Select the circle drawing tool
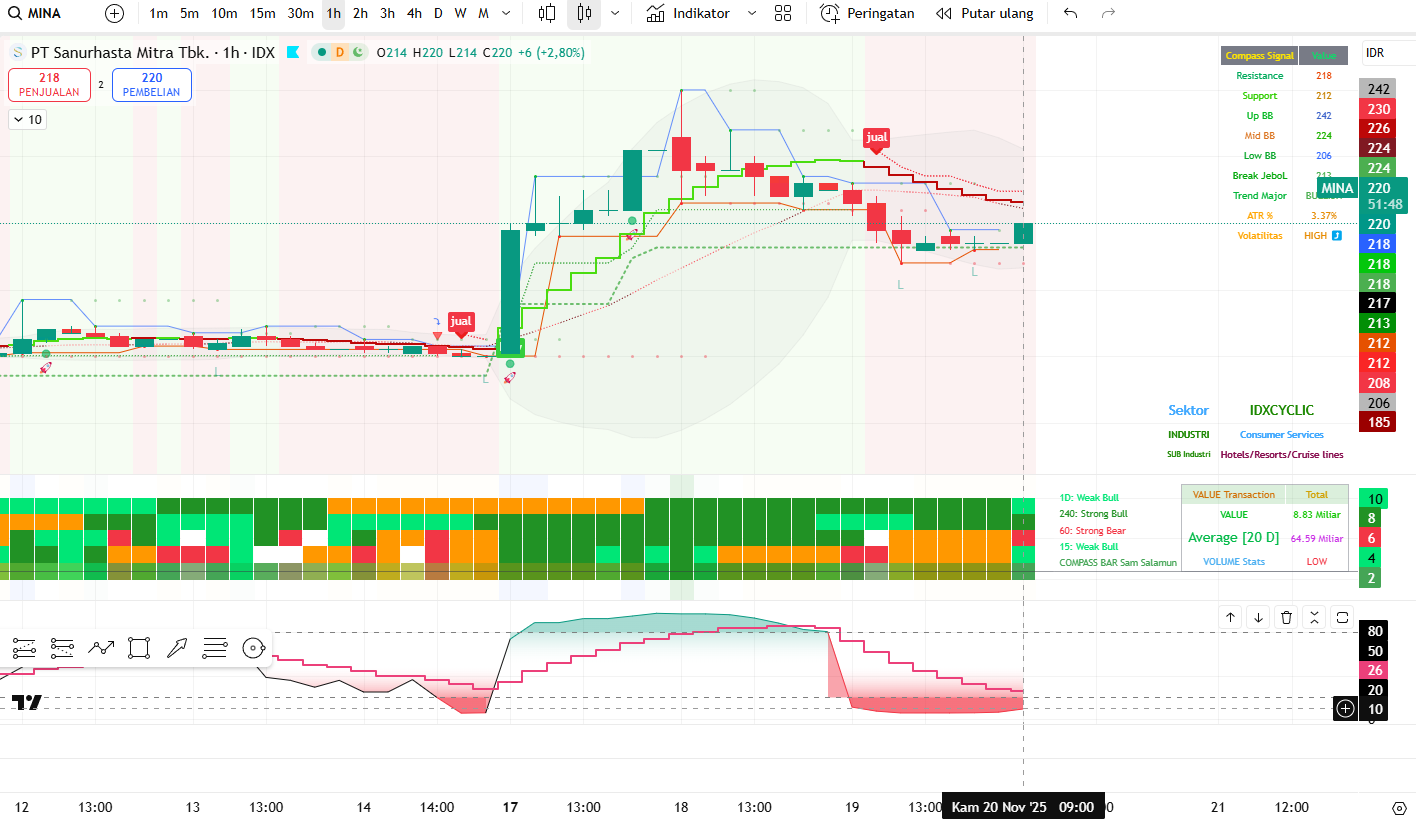Viewport: 1416px width, 823px height. click(x=254, y=647)
